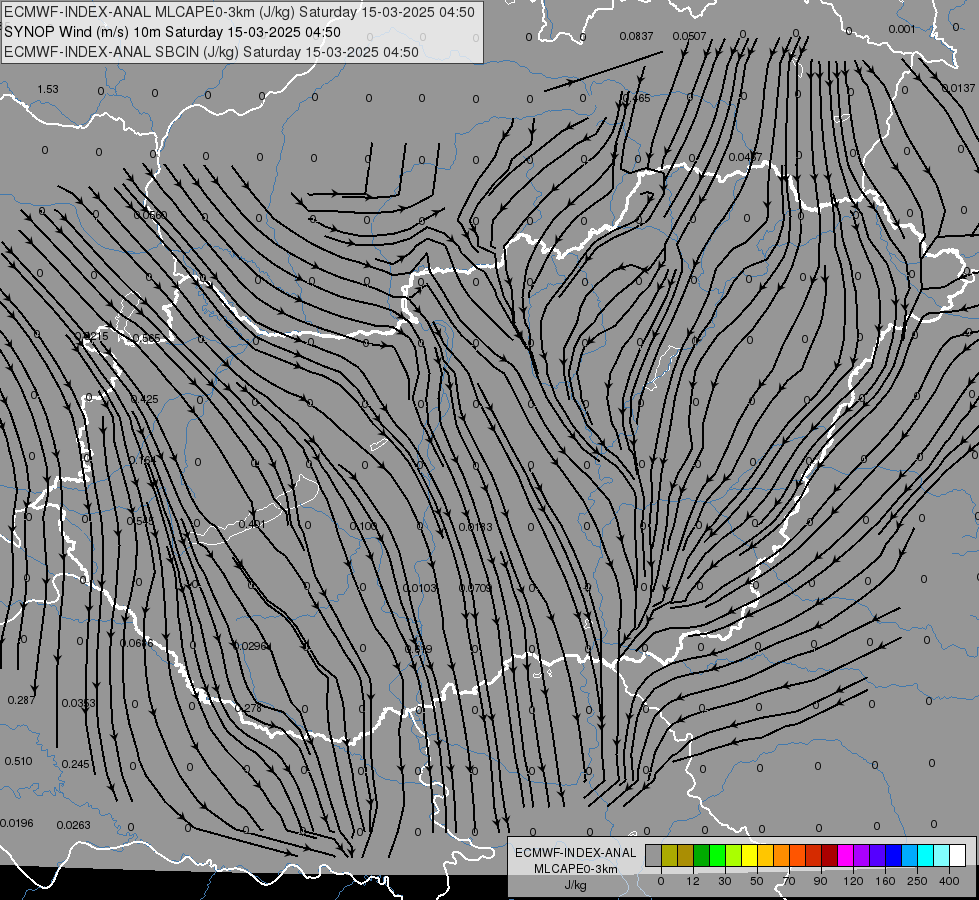
Task: Click the '0.465' value on the map
Action: 636,98
